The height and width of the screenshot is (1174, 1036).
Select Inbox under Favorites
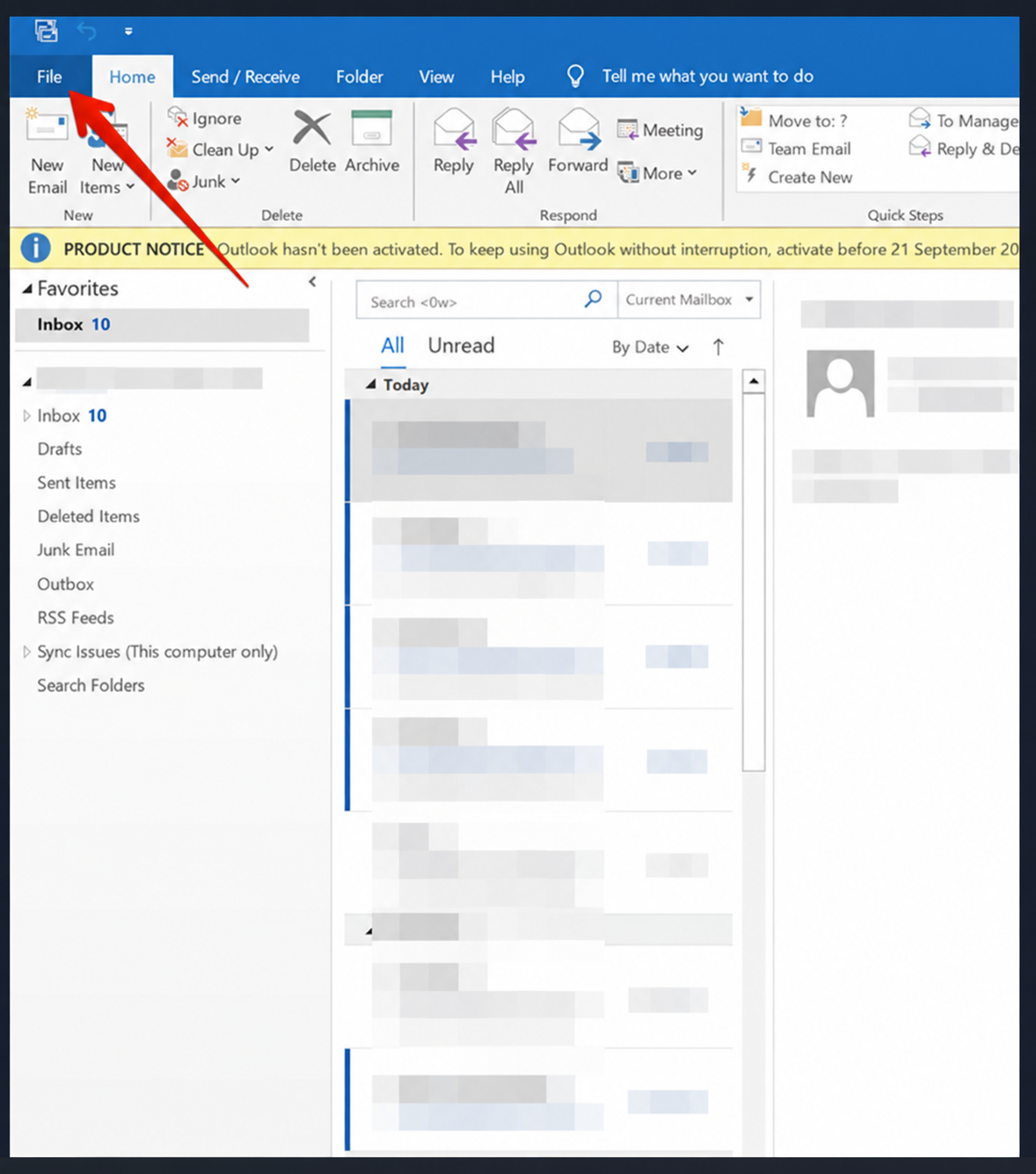[x=162, y=324]
